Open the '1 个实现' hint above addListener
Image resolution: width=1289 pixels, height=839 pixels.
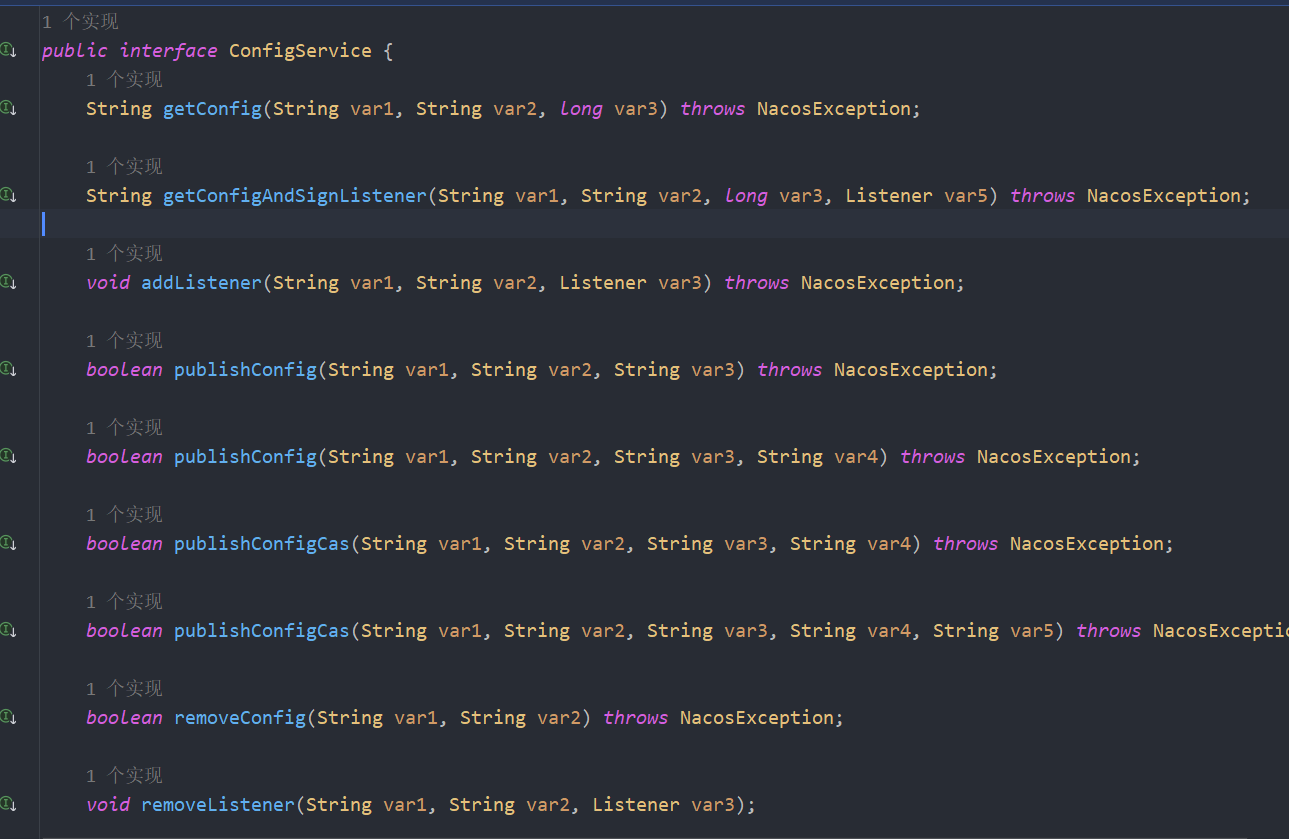pos(124,254)
